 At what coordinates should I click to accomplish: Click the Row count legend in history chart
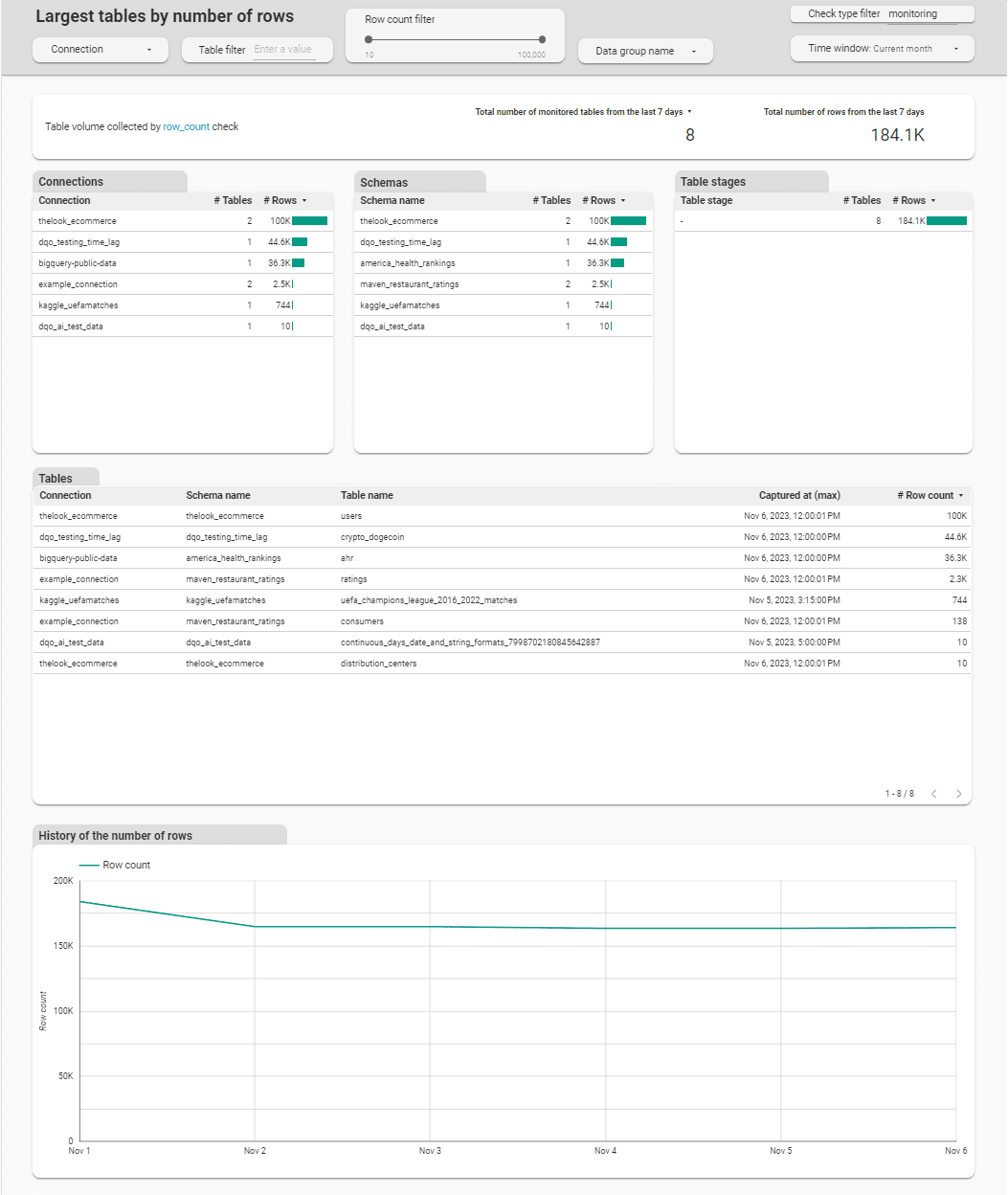[116, 866]
